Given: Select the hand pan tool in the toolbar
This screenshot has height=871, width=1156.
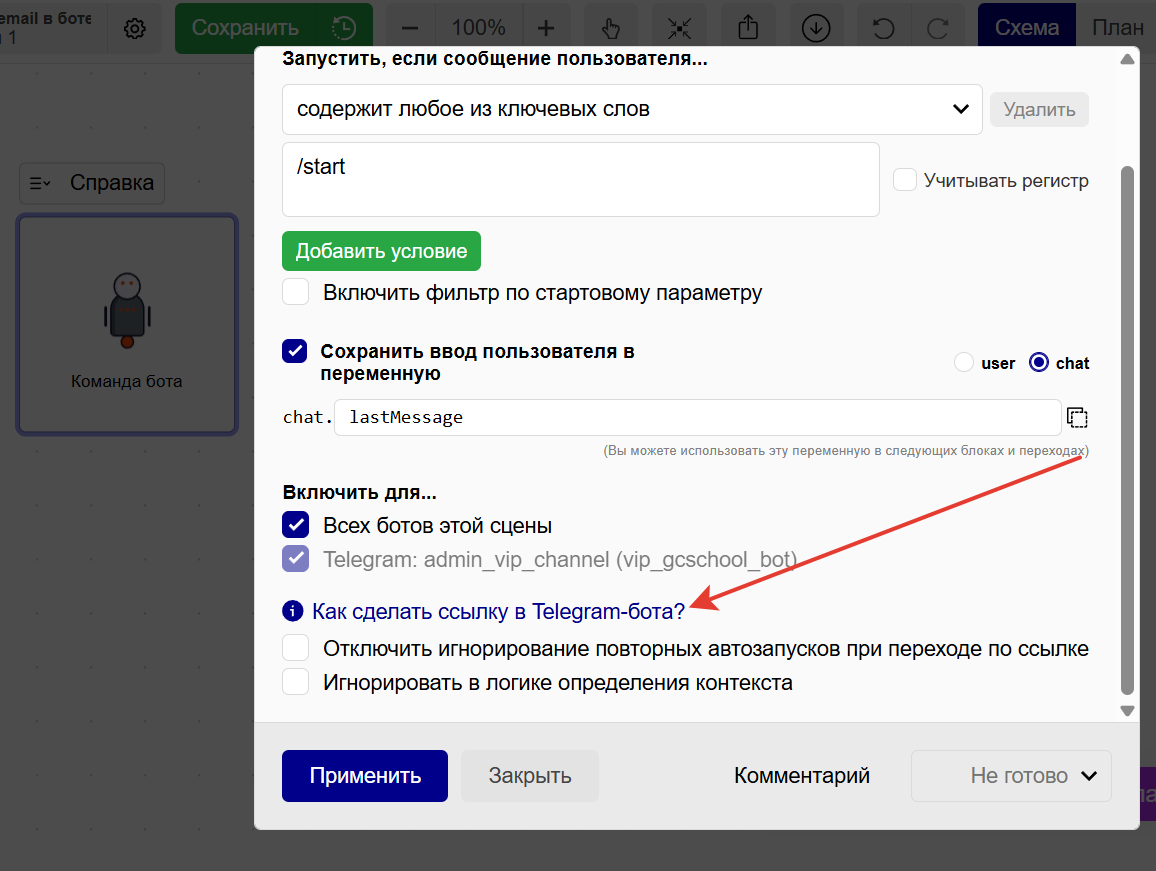Looking at the screenshot, I should pos(611,27).
